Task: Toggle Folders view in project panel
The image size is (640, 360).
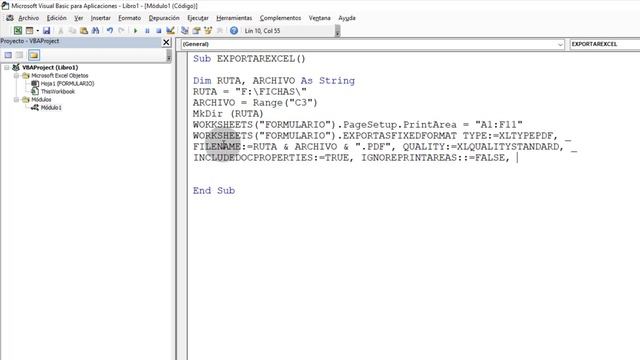Action: (x=34, y=55)
